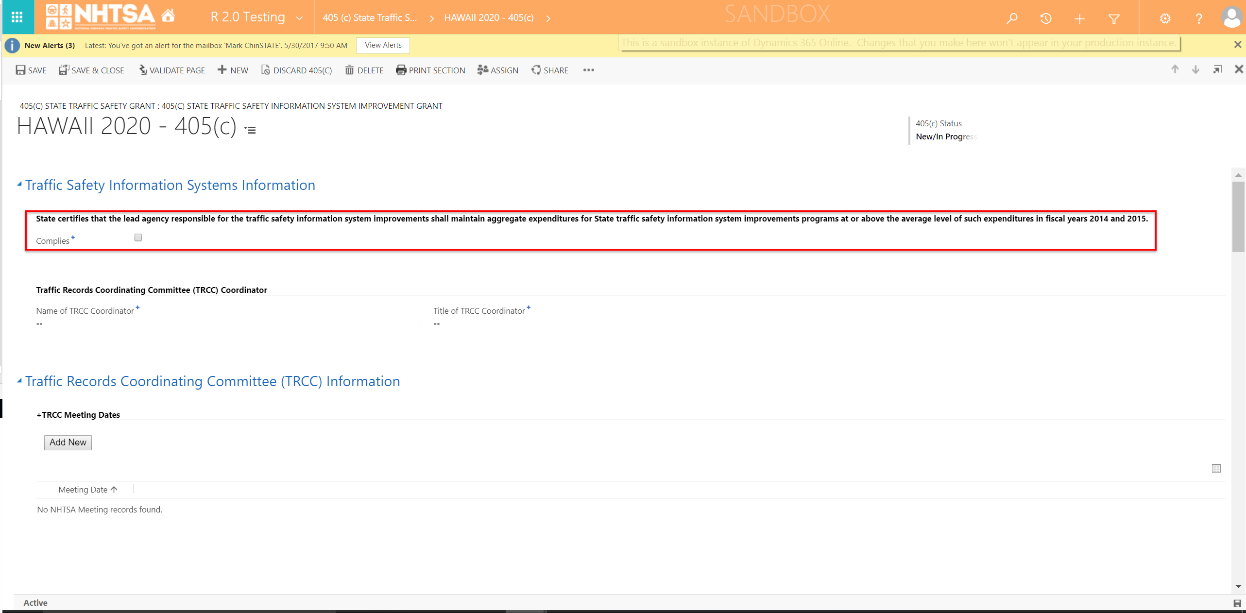Open recent items clock icon

pos(1045,18)
